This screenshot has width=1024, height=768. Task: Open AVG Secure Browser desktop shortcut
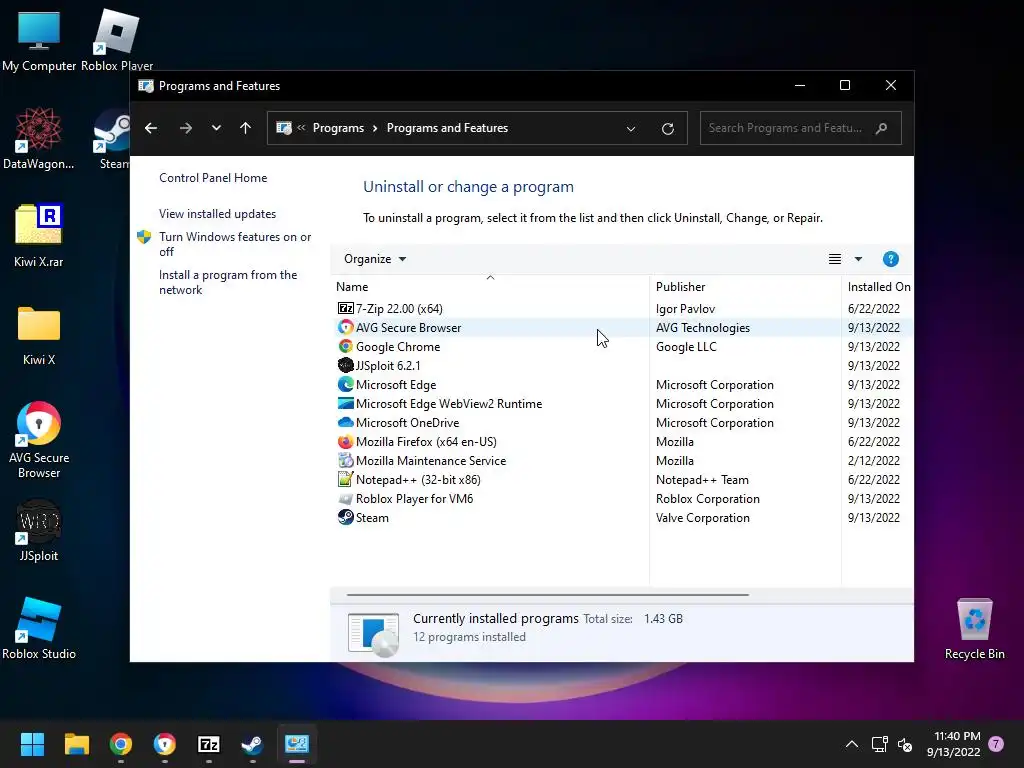tap(39, 440)
